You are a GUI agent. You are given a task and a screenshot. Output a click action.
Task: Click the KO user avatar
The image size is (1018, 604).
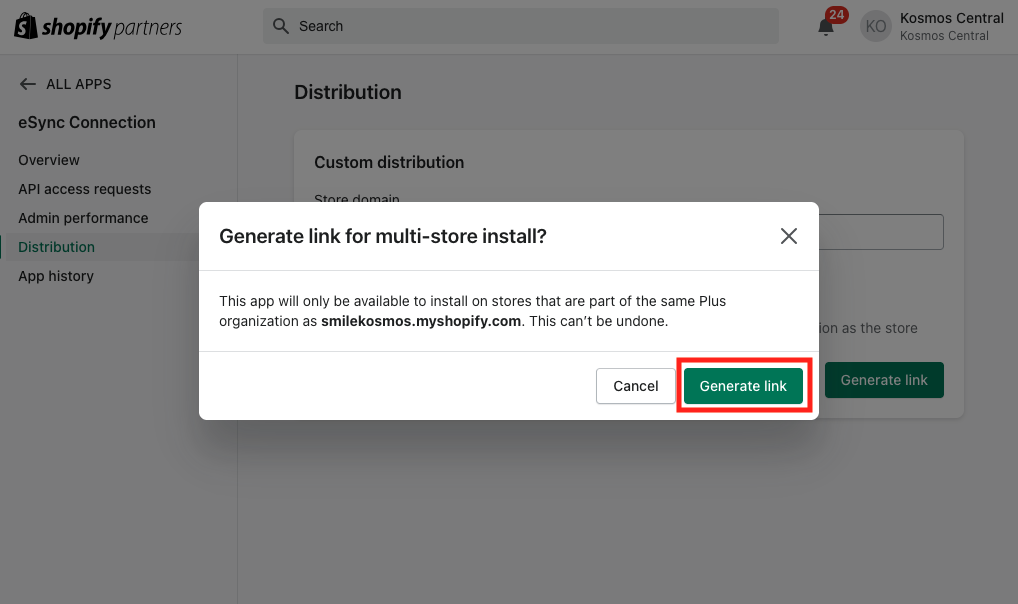point(876,27)
